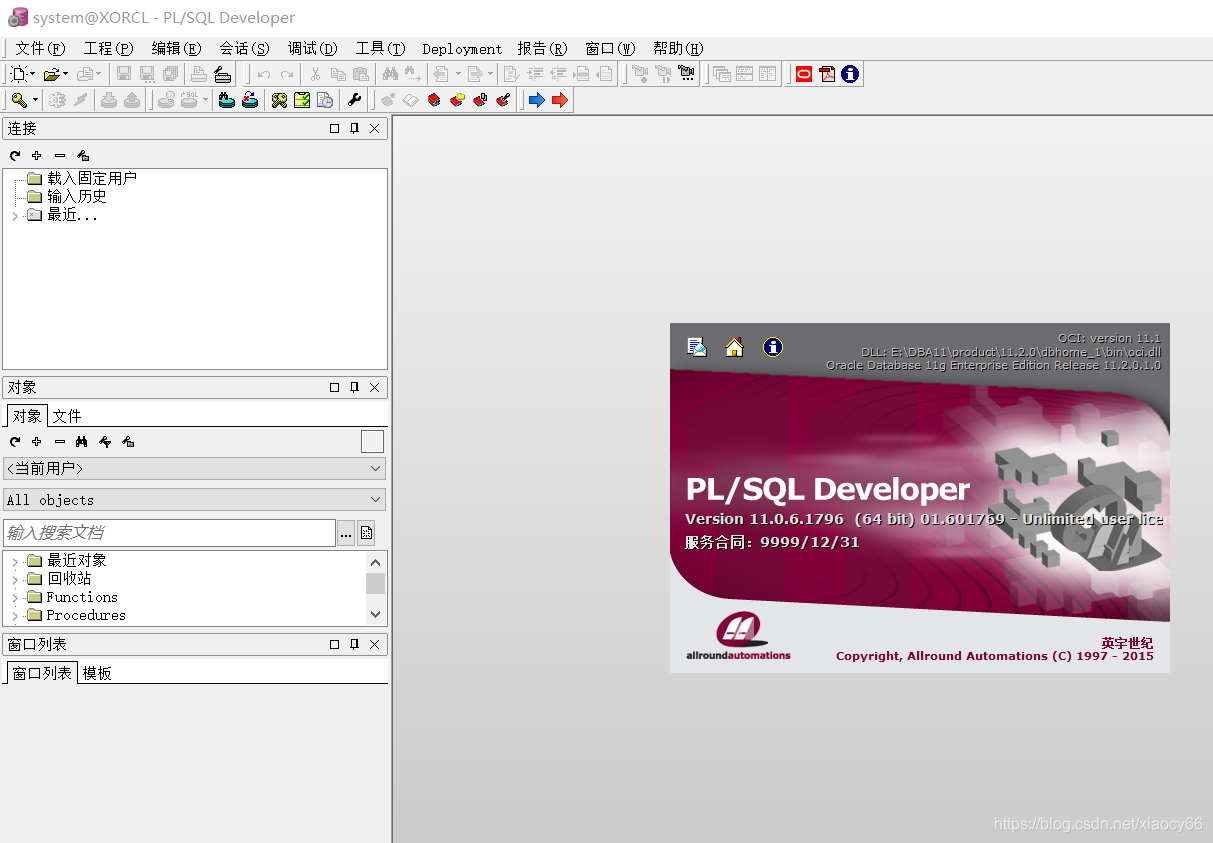This screenshot has height=843, width=1213.
Task: Expand the Functions tree folder
Action: (x=15, y=597)
